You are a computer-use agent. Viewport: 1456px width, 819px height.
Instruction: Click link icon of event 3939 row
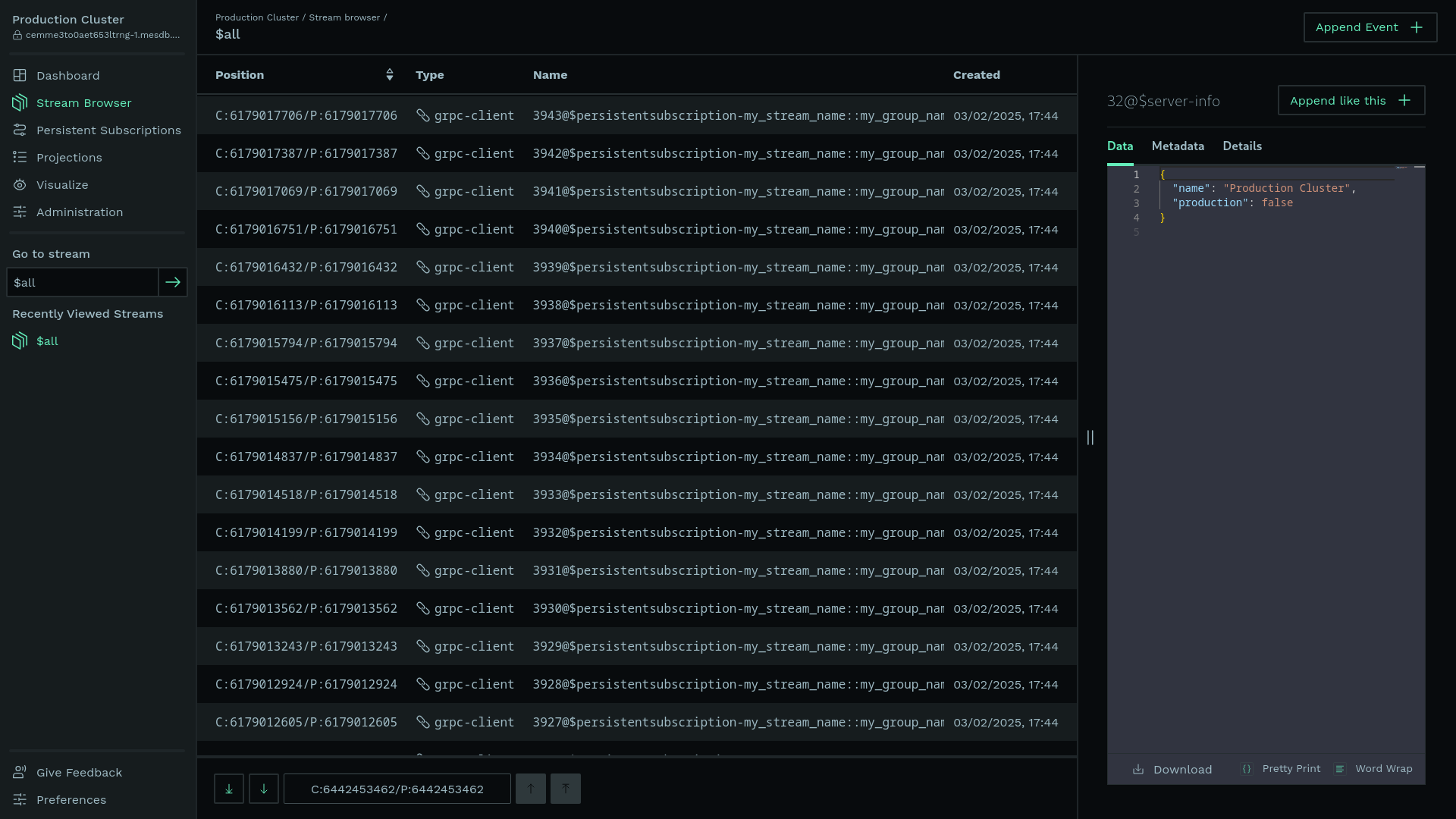point(423,267)
